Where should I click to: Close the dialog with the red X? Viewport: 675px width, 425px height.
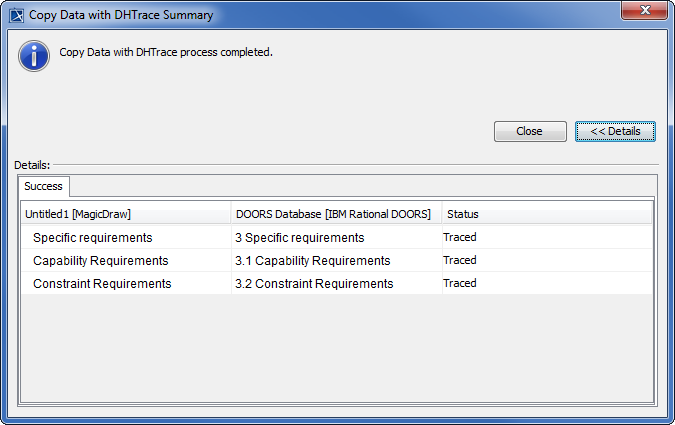642,14
